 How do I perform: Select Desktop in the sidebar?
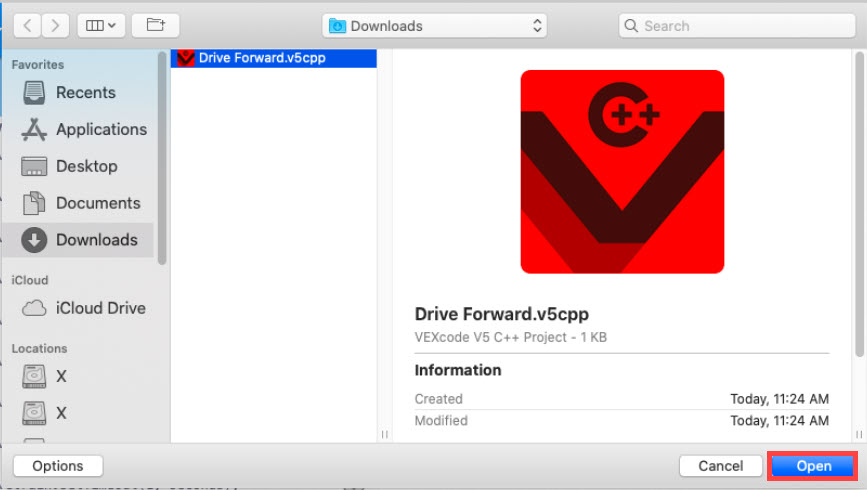click(x=78, y=166)
